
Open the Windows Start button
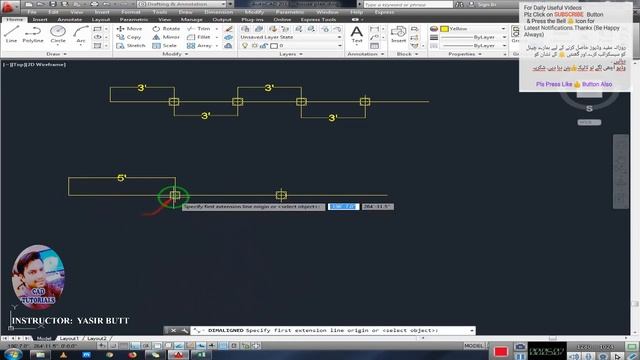(x=13, y=354)
